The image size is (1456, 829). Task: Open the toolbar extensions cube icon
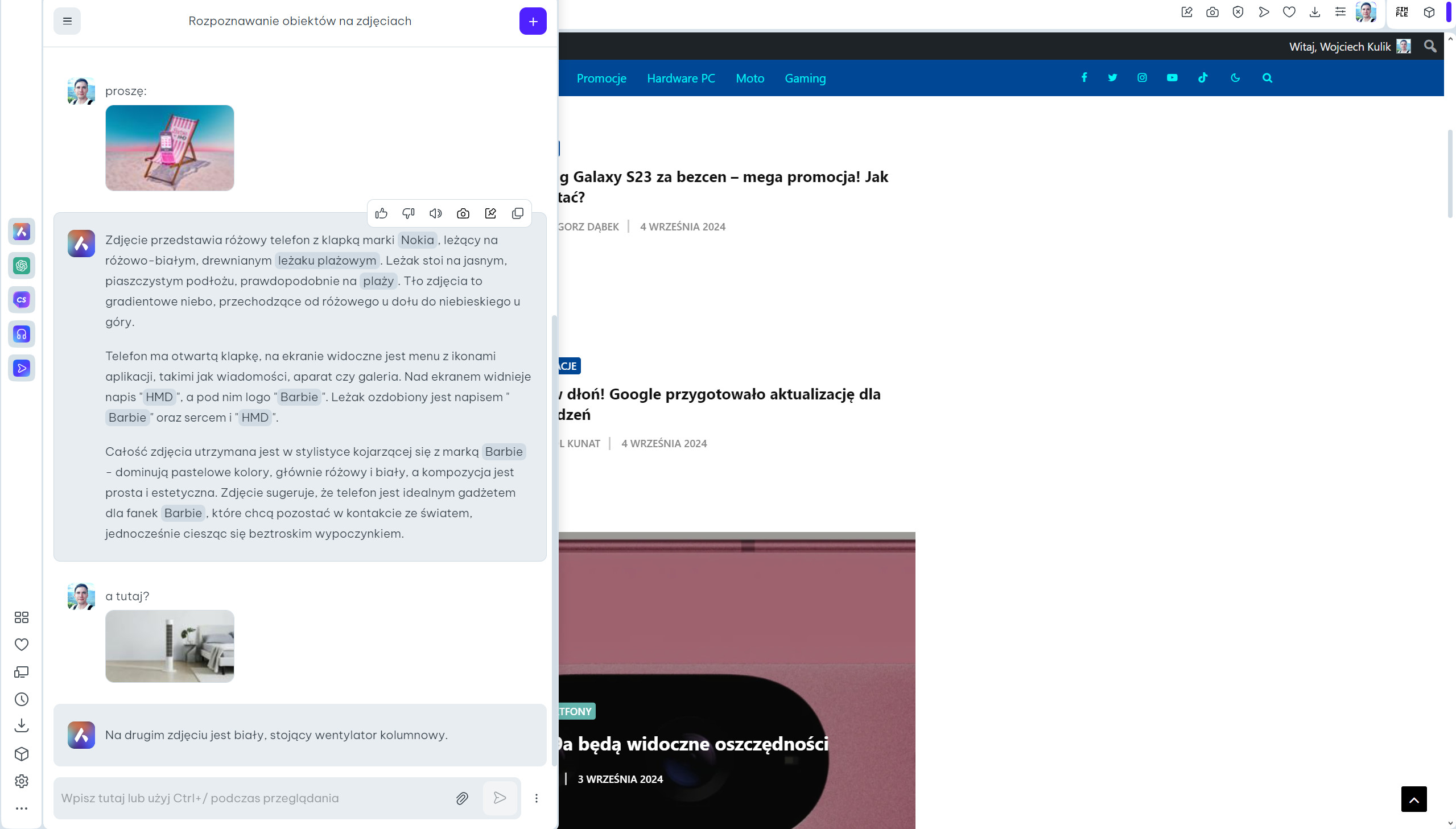tap(1429, 13)
